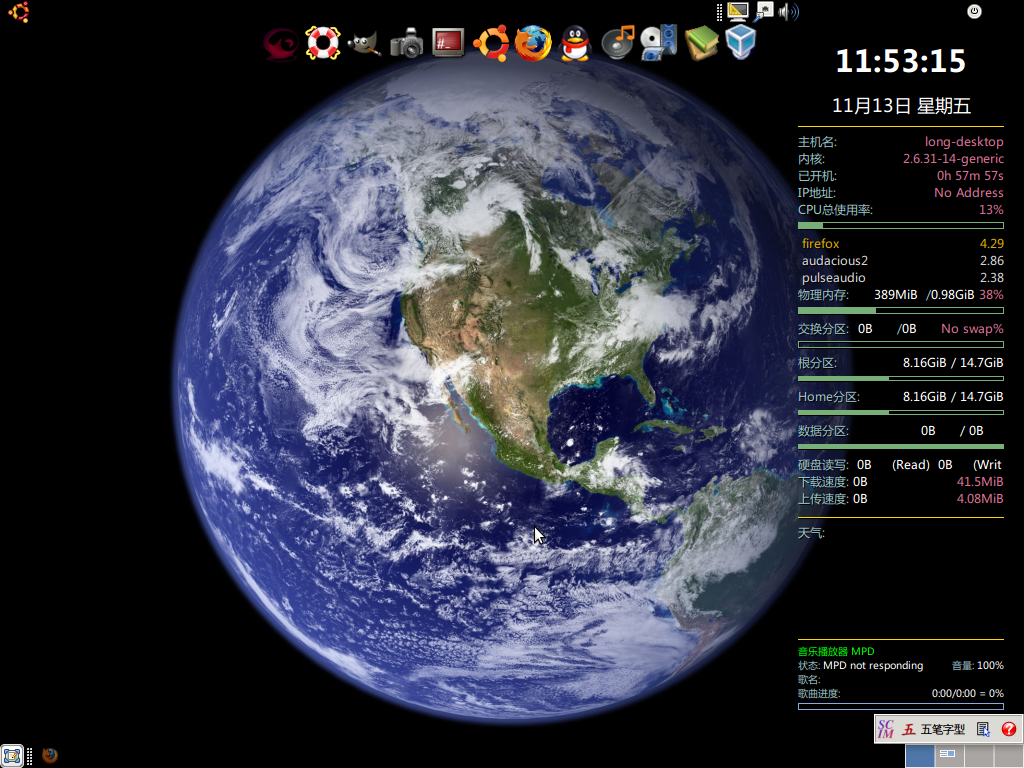The height and width of the screenshot is (768, 1024).
Task: Open the green books dictionary icon
Action: coord(701,43)
